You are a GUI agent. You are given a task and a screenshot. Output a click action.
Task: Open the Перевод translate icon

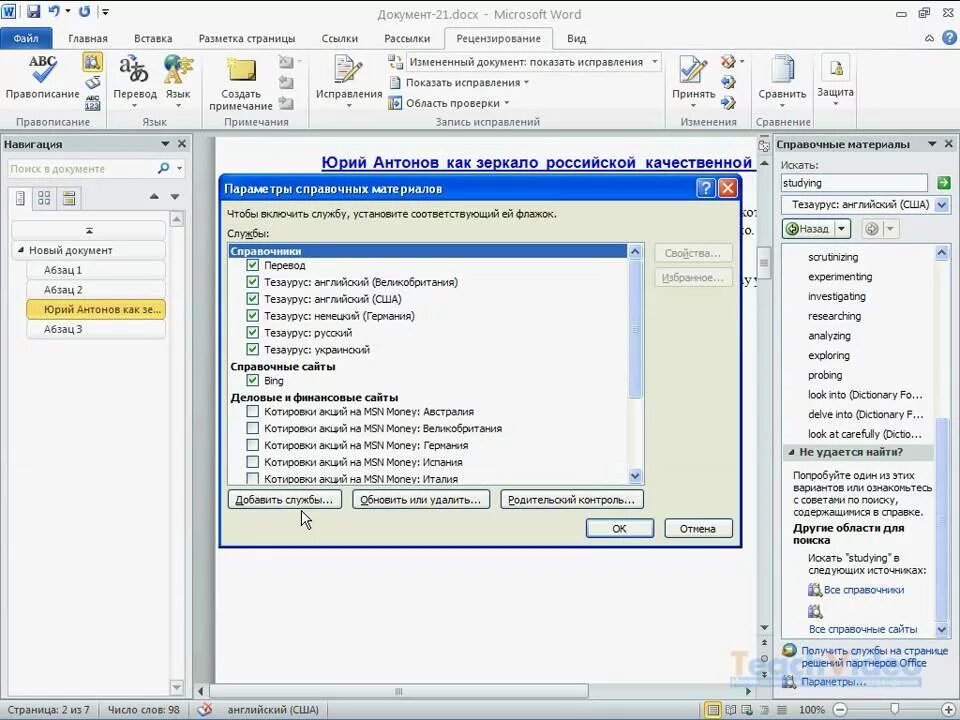pos(134,69)
